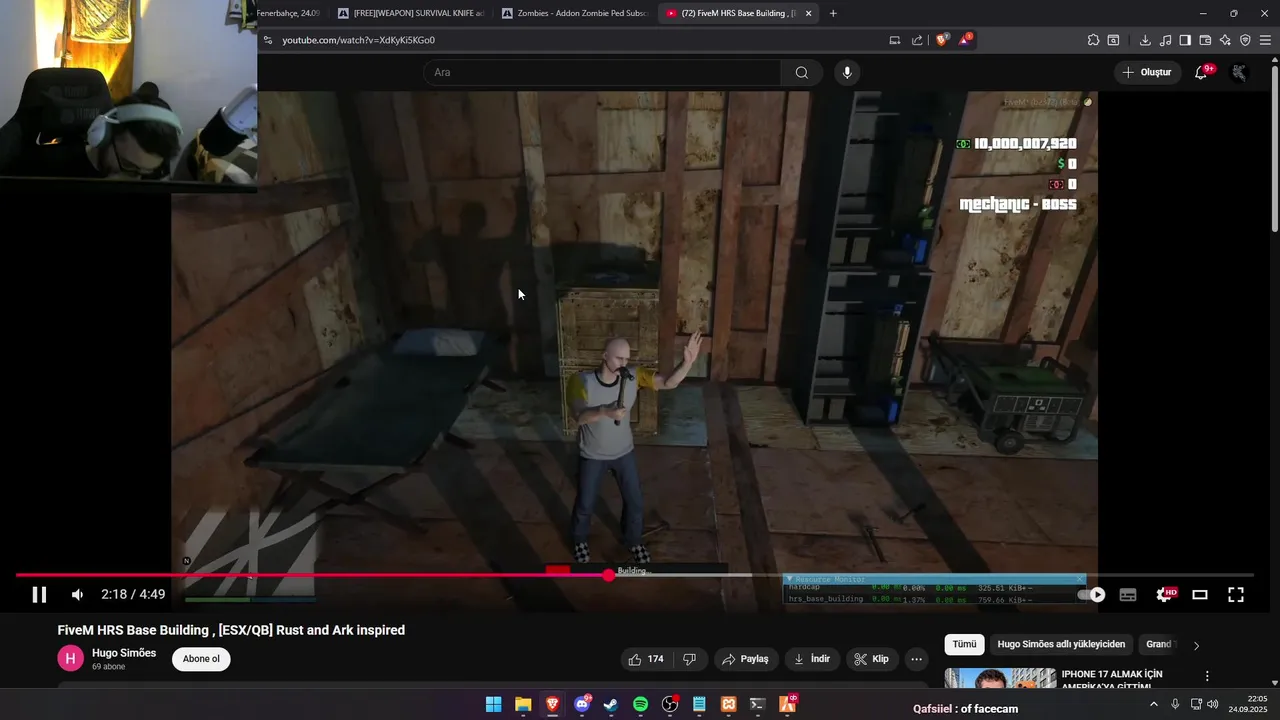Click the video title text
The width and height of the screenshot is (1280, 720).
tap(231, 630)
